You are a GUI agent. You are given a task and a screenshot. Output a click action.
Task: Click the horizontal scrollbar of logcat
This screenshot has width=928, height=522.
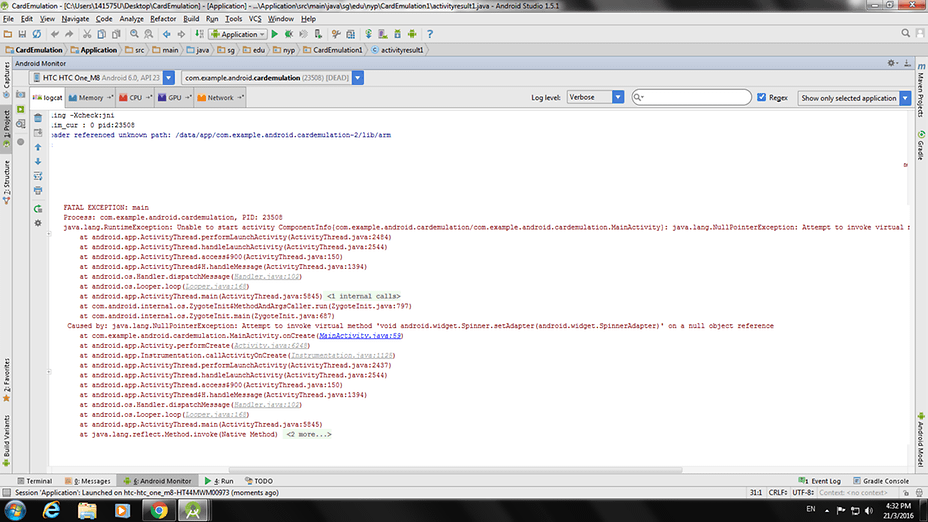(x=456, y=471)
